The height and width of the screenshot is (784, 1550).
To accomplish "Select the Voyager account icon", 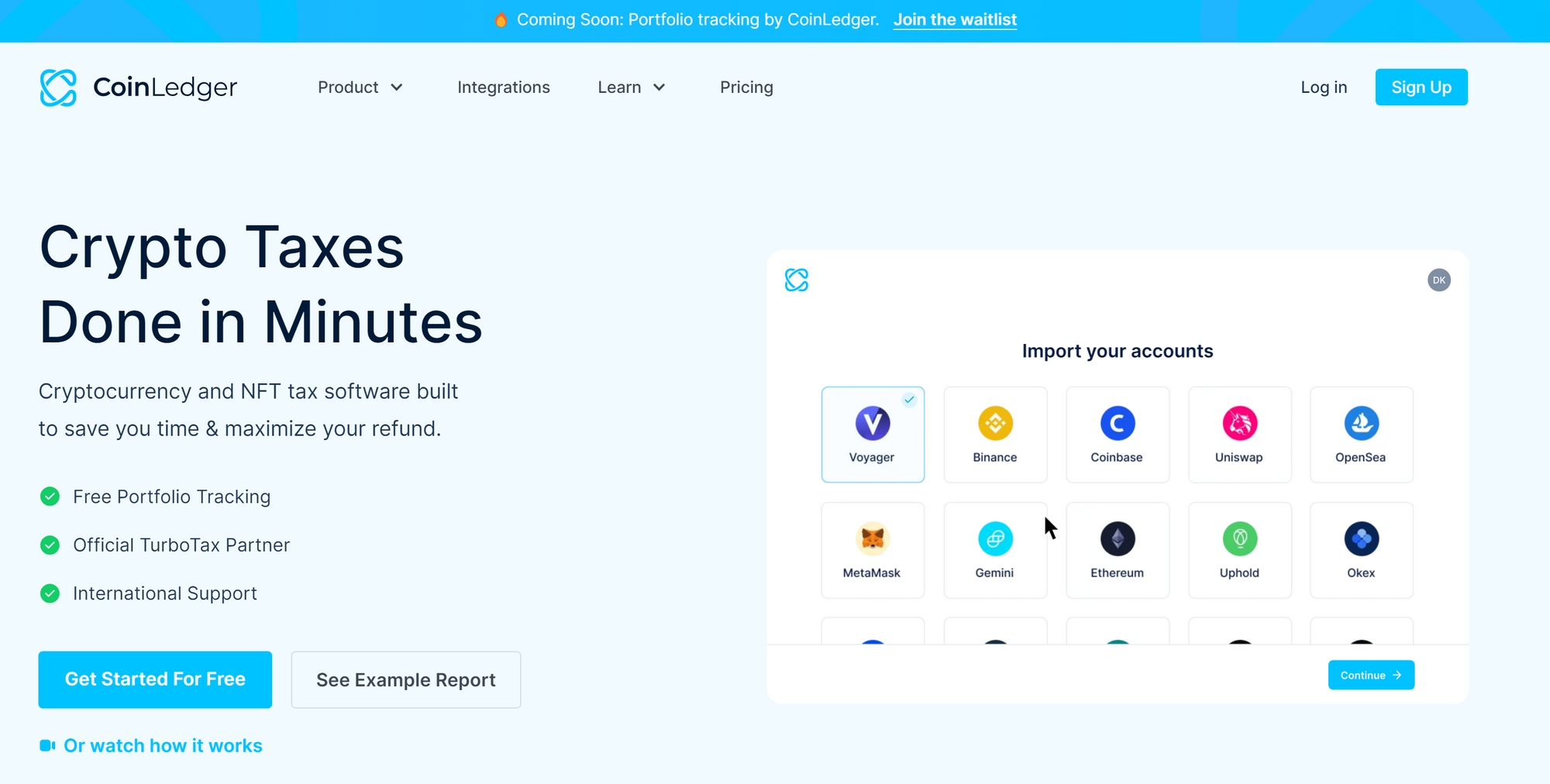I will pyautogui.click(x=873, y=423).
